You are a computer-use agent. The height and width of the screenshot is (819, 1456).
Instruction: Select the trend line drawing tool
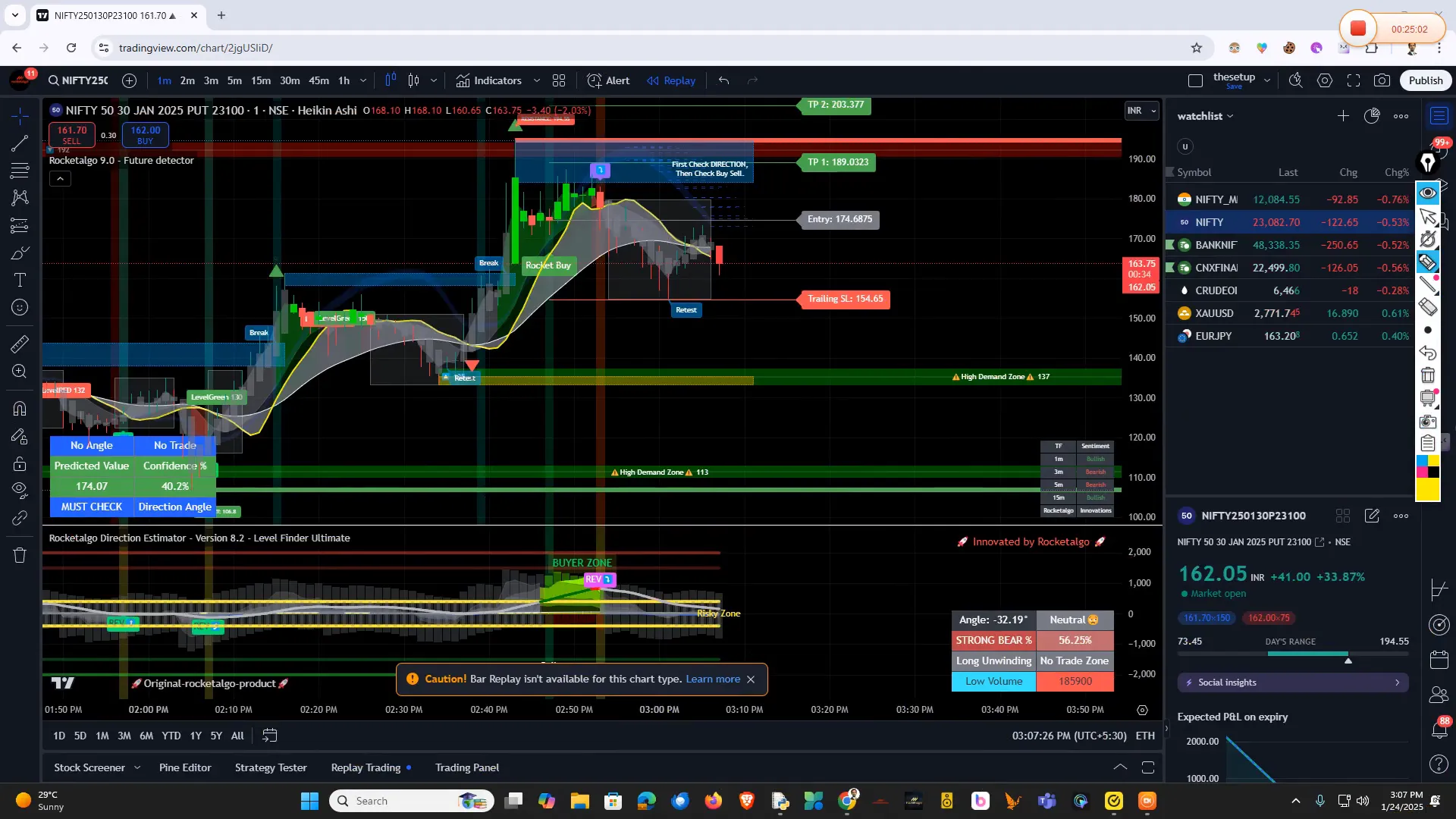[x=20, y=144]
